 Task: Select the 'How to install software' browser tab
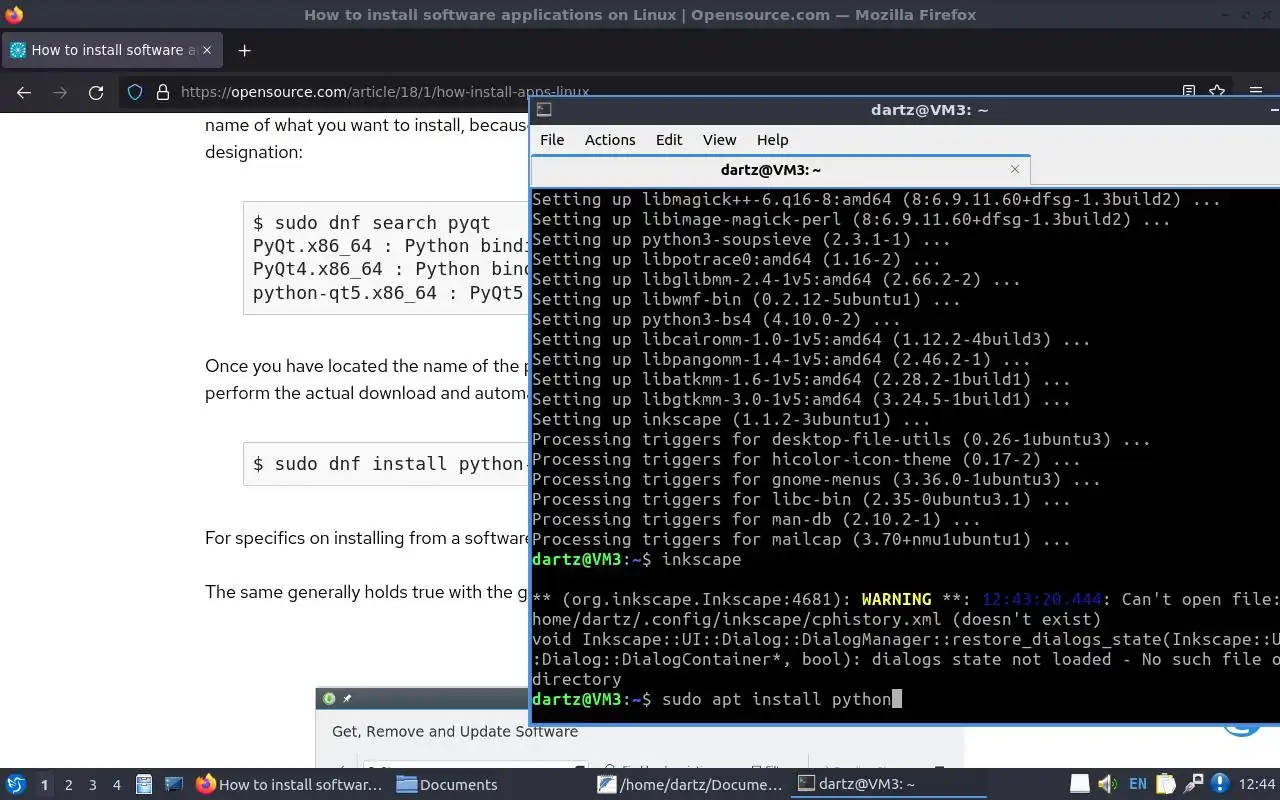pos(111,50)
